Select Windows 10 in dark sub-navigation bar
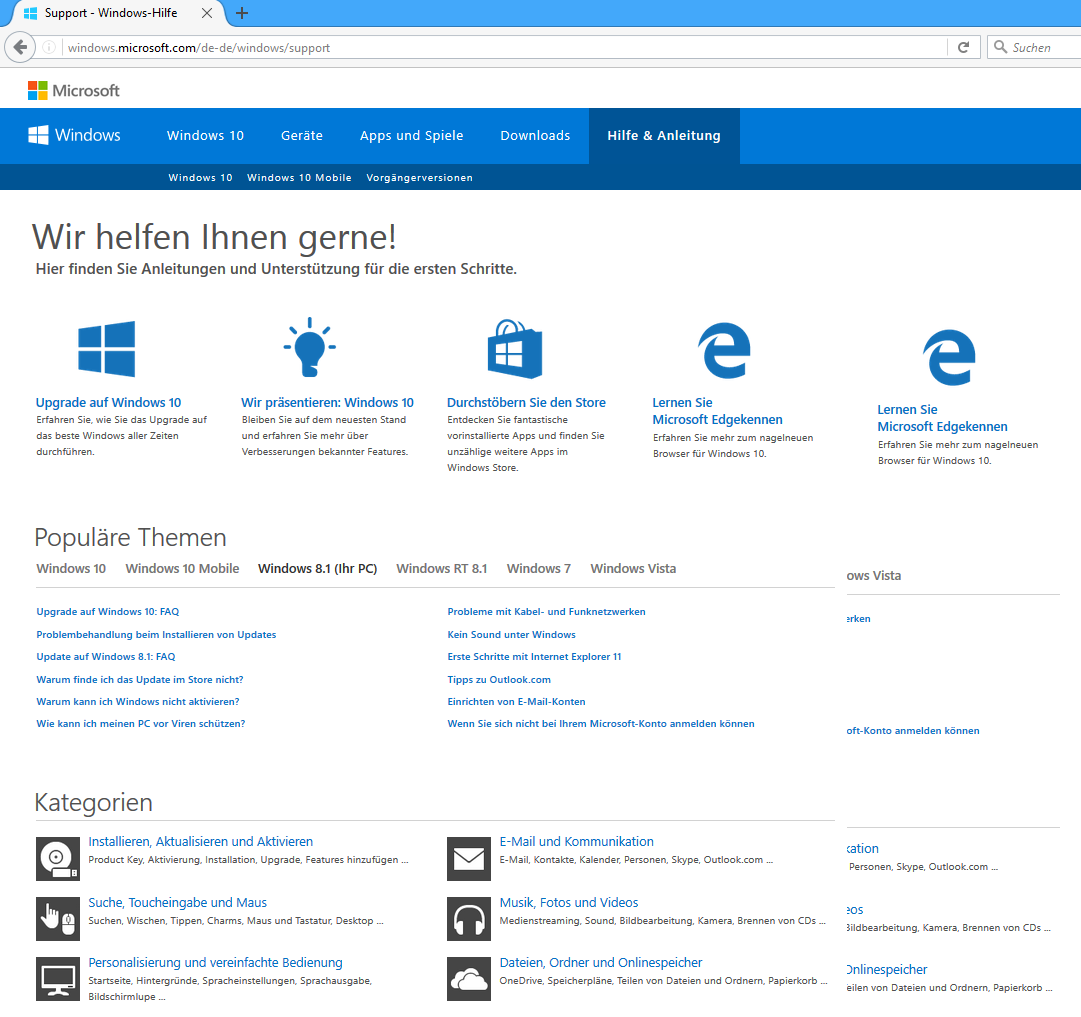Screen dimensions: 1081x1017 [x=200, y=177]
